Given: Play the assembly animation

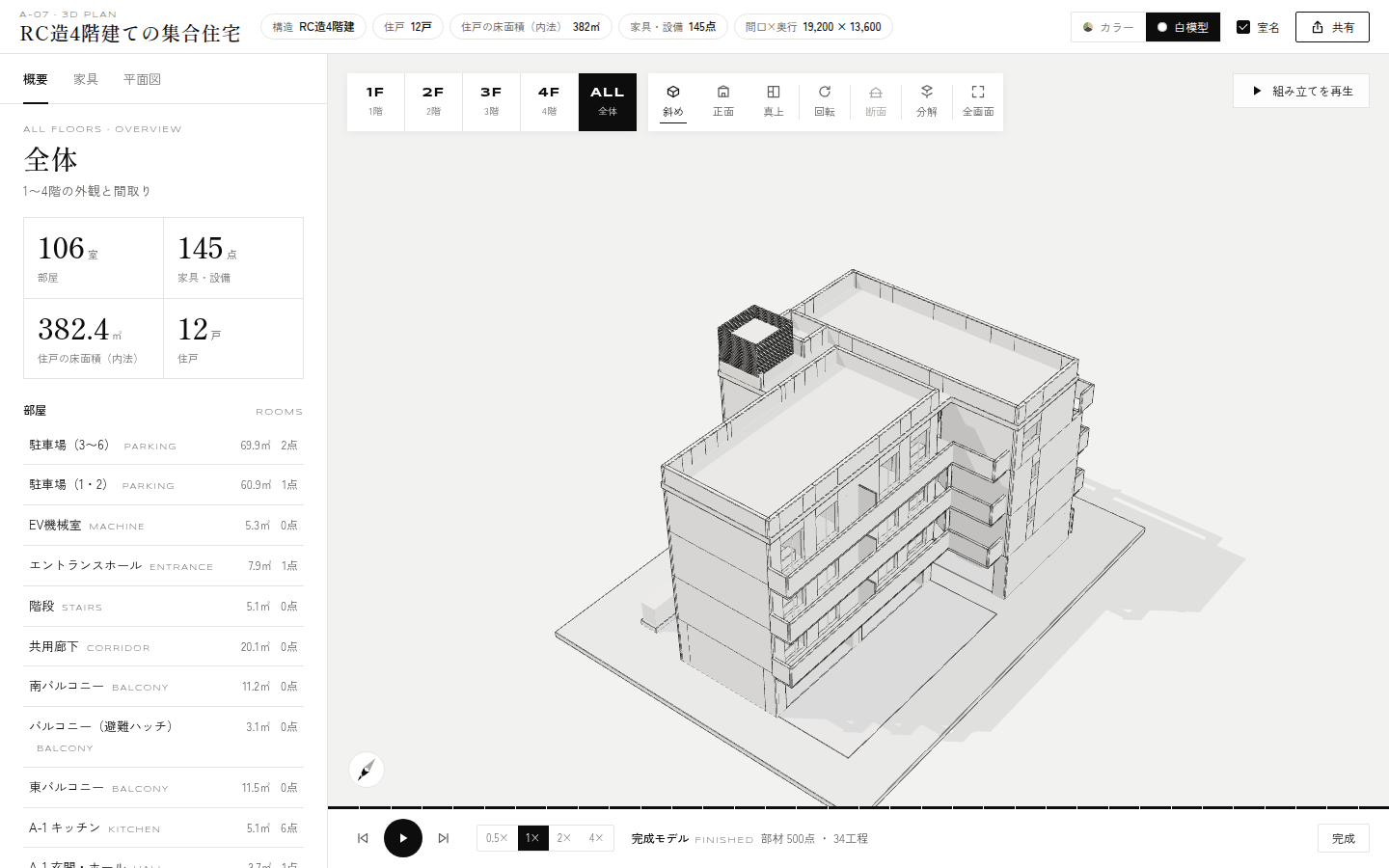Looking at the screenshot, I should coord(403,838).
